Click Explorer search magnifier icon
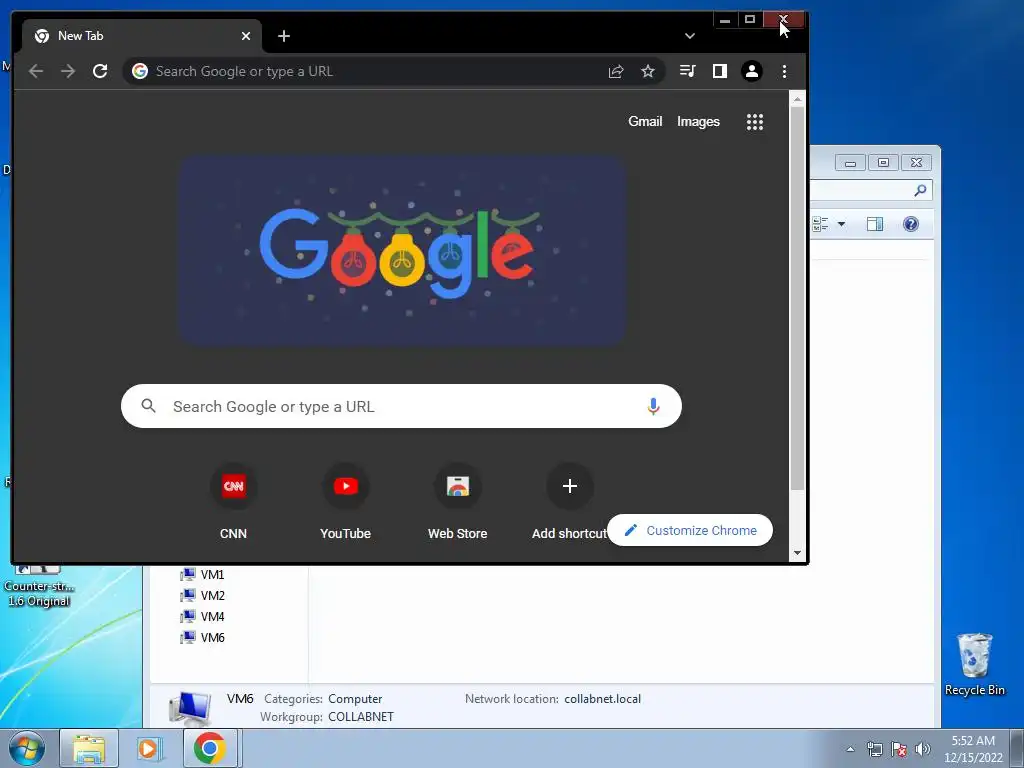 pos(920,190)
